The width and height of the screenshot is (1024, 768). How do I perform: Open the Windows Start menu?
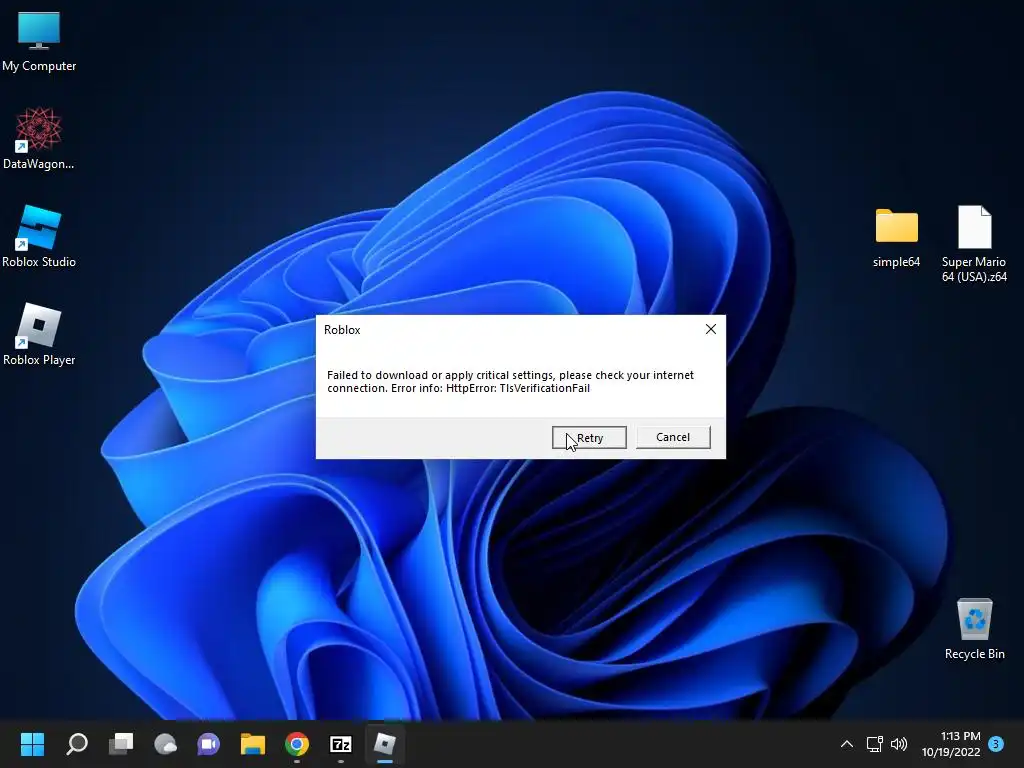(32, 744)
